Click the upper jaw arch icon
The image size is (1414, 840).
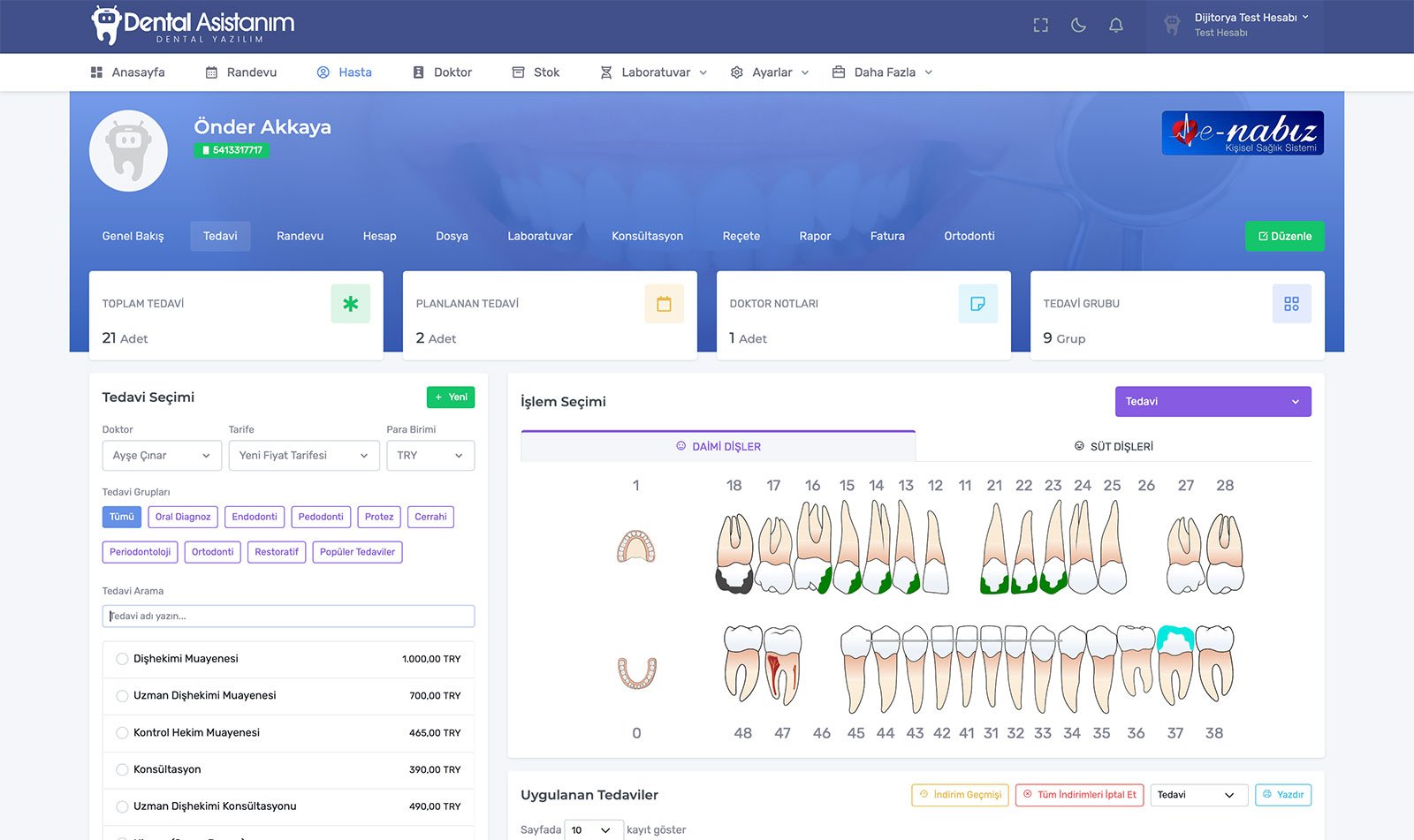pos(635,547)
